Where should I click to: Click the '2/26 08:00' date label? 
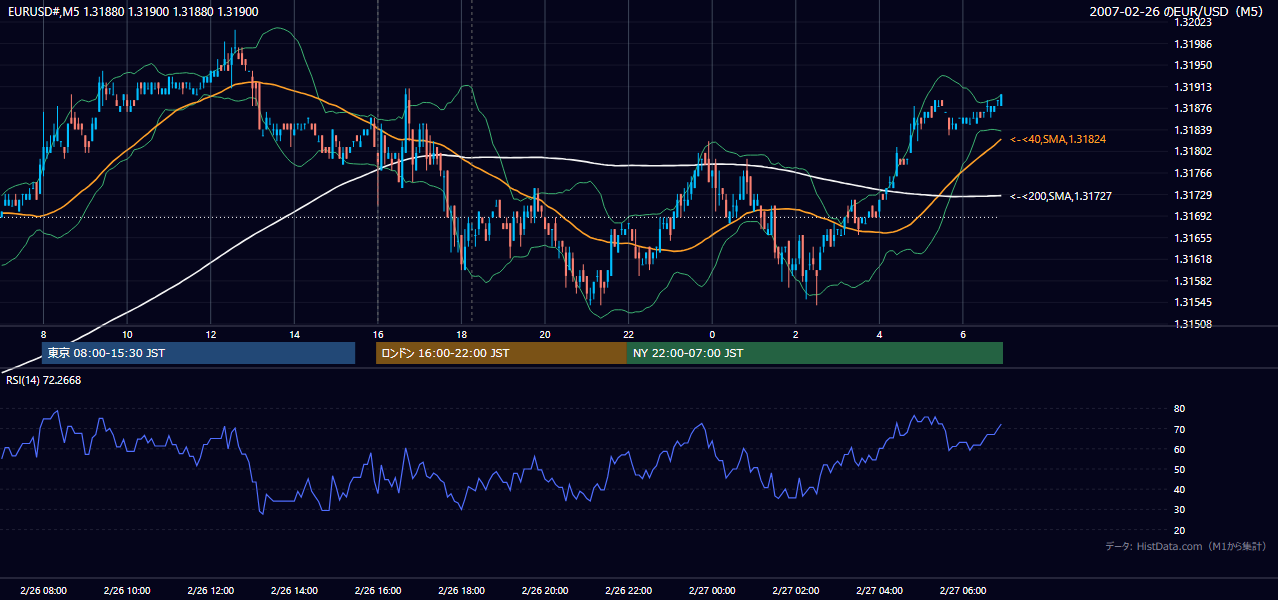[x=43, y=591]
